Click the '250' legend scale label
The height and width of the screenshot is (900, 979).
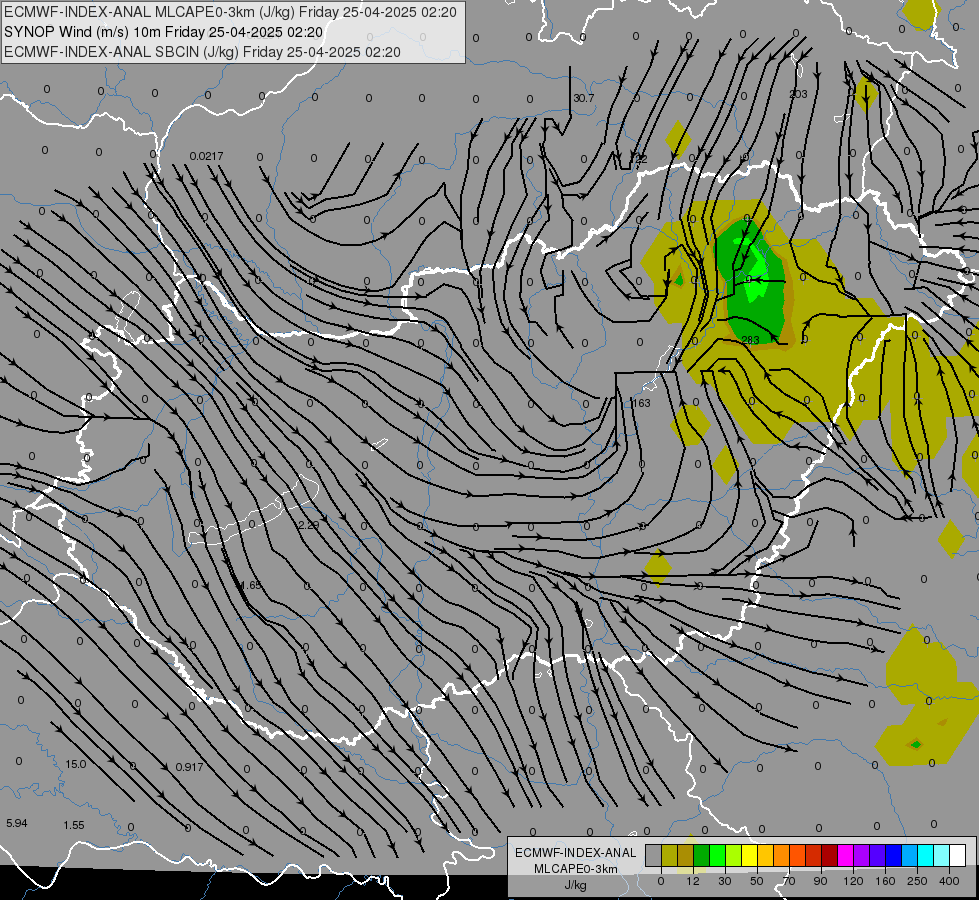tap(917, 881)
